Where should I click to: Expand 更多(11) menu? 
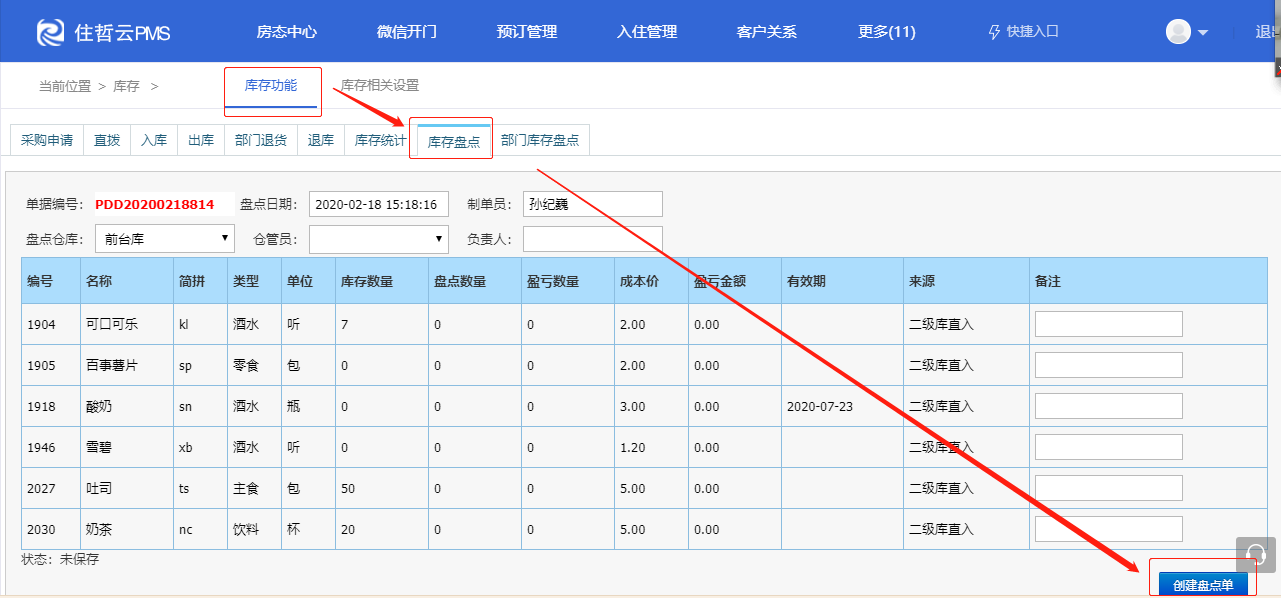point(887,31)
